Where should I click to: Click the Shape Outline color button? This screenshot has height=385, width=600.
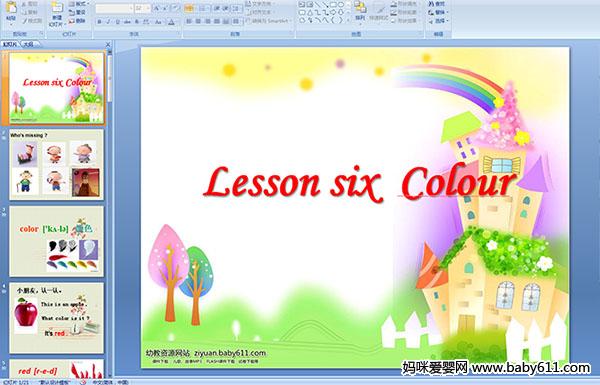(405, 12)
